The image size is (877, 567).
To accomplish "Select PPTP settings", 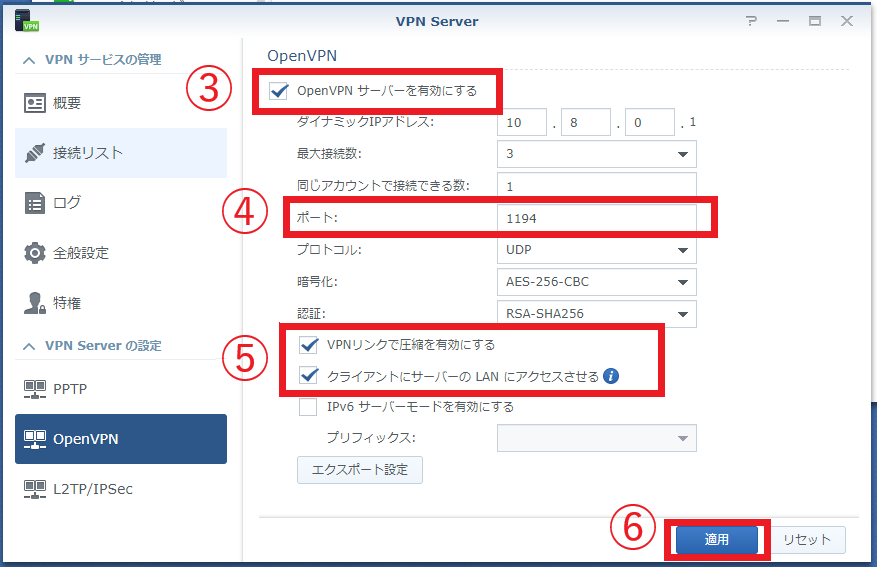I will point(121,389).
